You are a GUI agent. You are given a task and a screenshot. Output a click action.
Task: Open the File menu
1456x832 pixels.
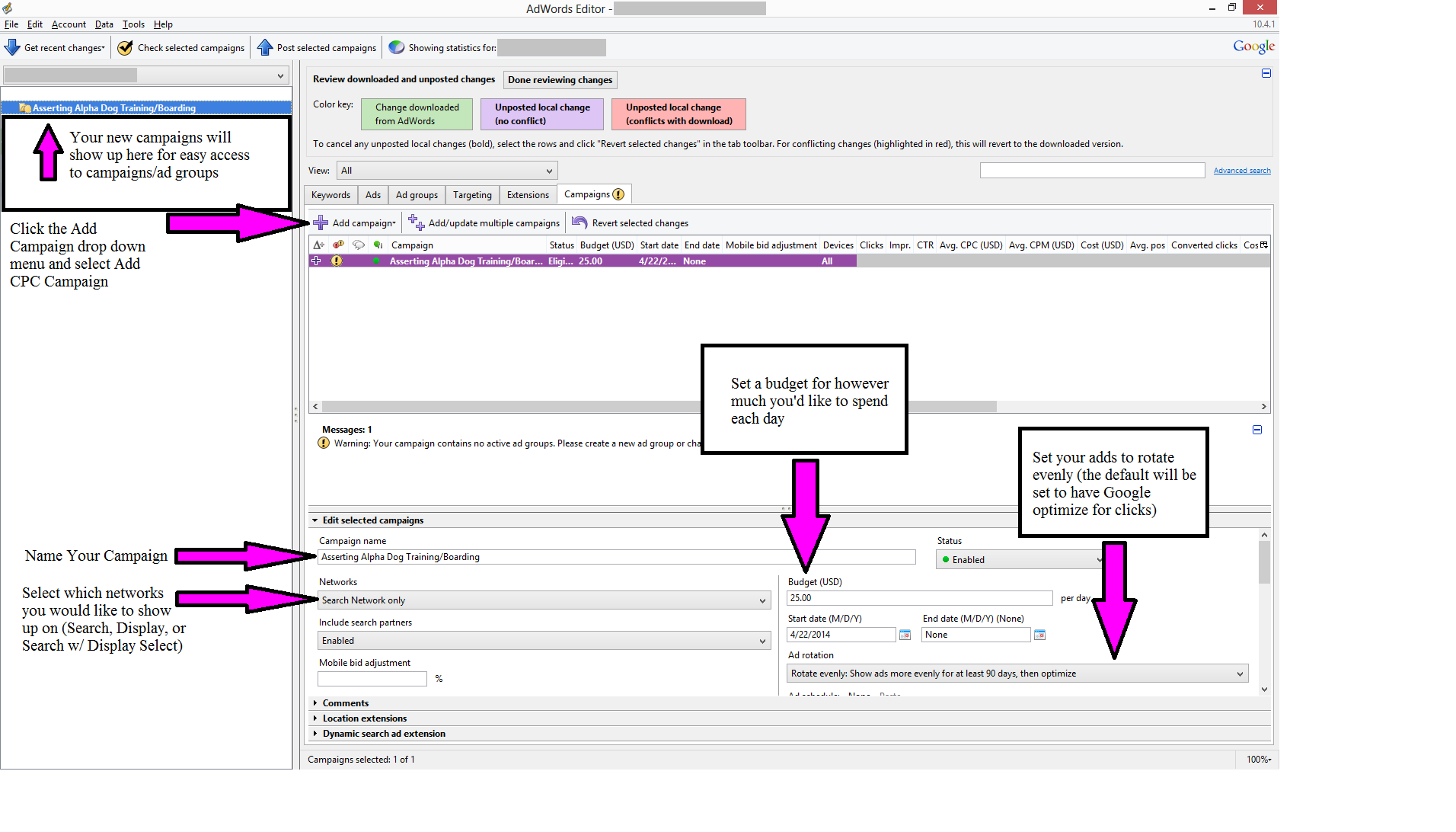point(11,24)
